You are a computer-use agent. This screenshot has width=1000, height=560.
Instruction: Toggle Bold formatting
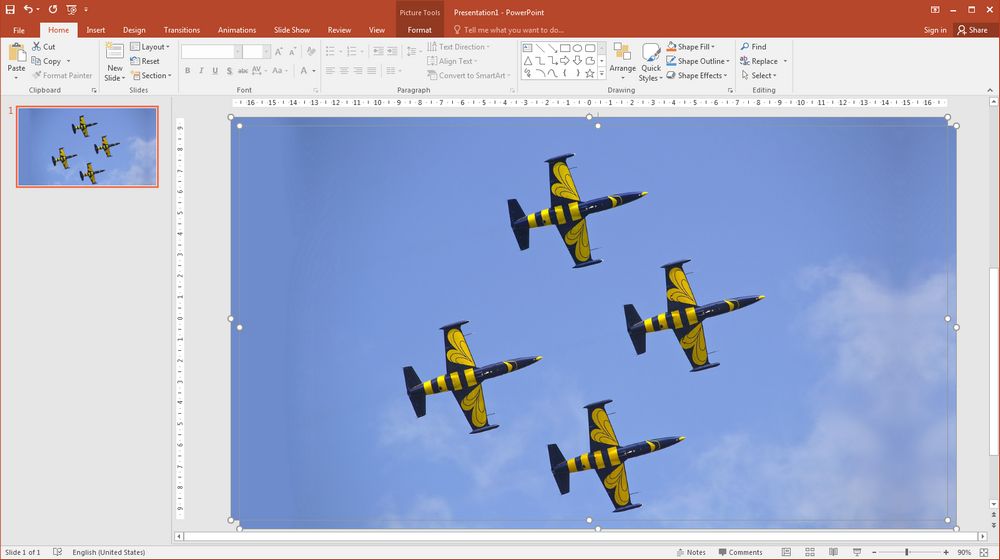pyautogui.click(x=188, y=71)
